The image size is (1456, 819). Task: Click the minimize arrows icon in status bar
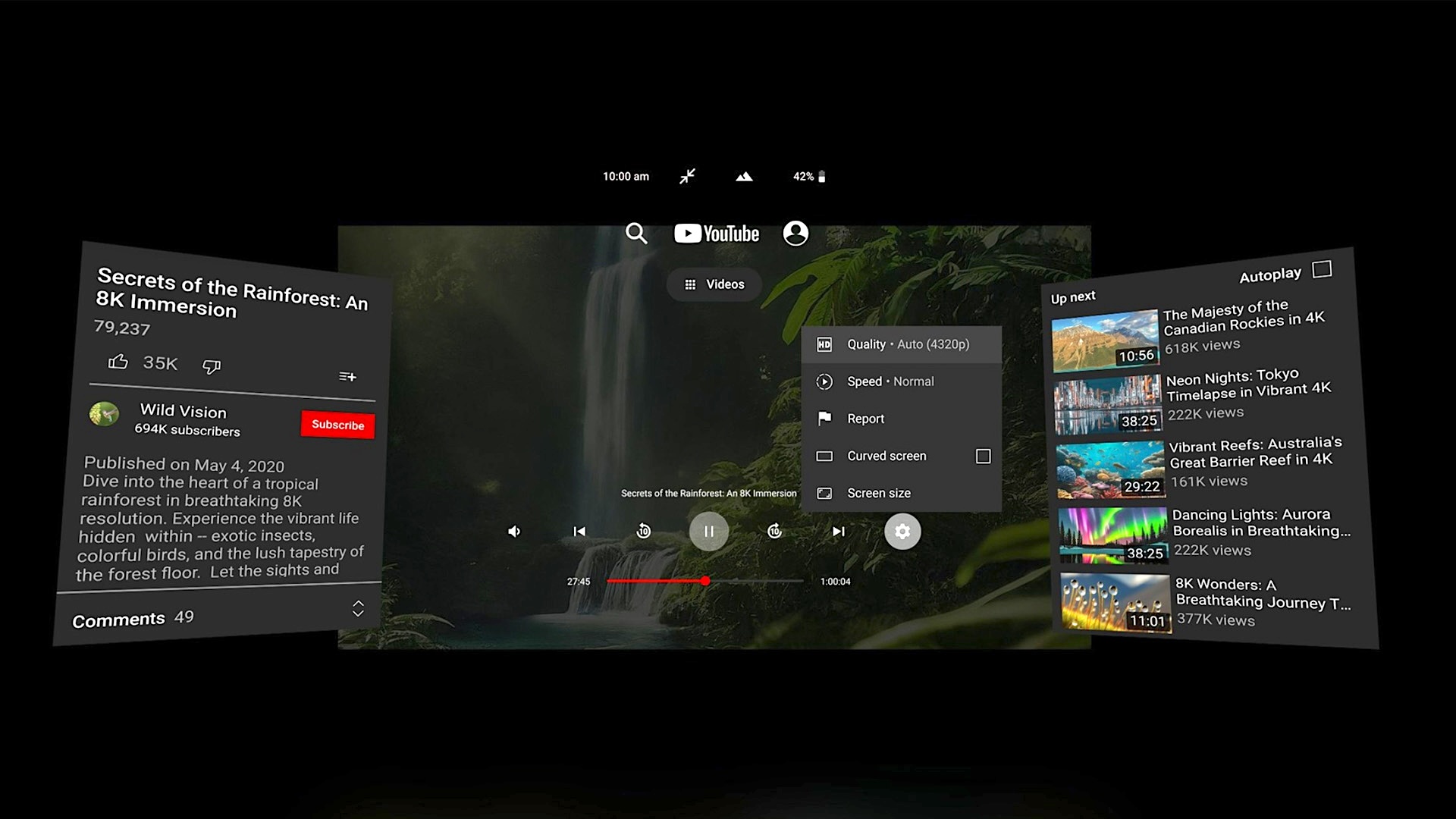[x=687, y=177]
